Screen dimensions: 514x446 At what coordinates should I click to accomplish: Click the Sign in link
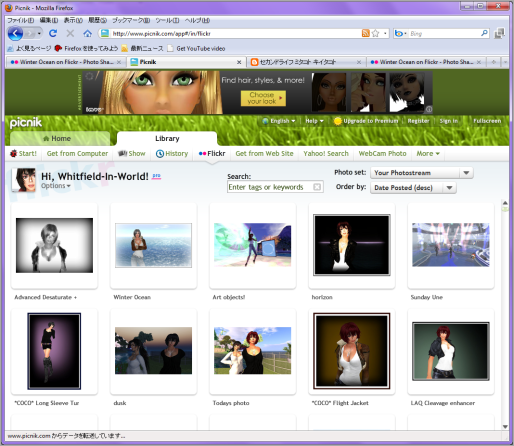pos(449,121)
